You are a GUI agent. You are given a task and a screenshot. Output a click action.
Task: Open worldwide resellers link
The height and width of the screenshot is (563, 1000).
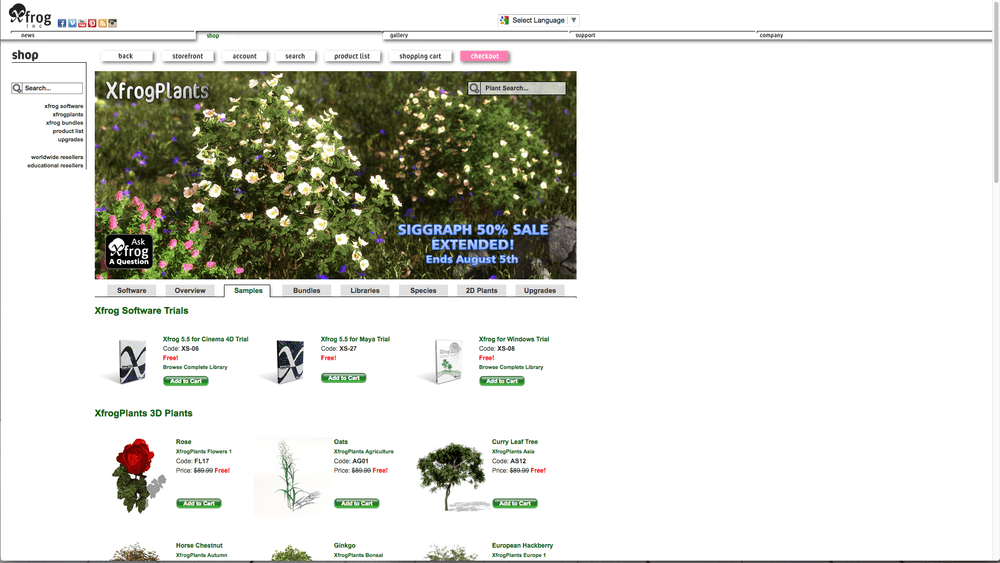pos(57,157)
